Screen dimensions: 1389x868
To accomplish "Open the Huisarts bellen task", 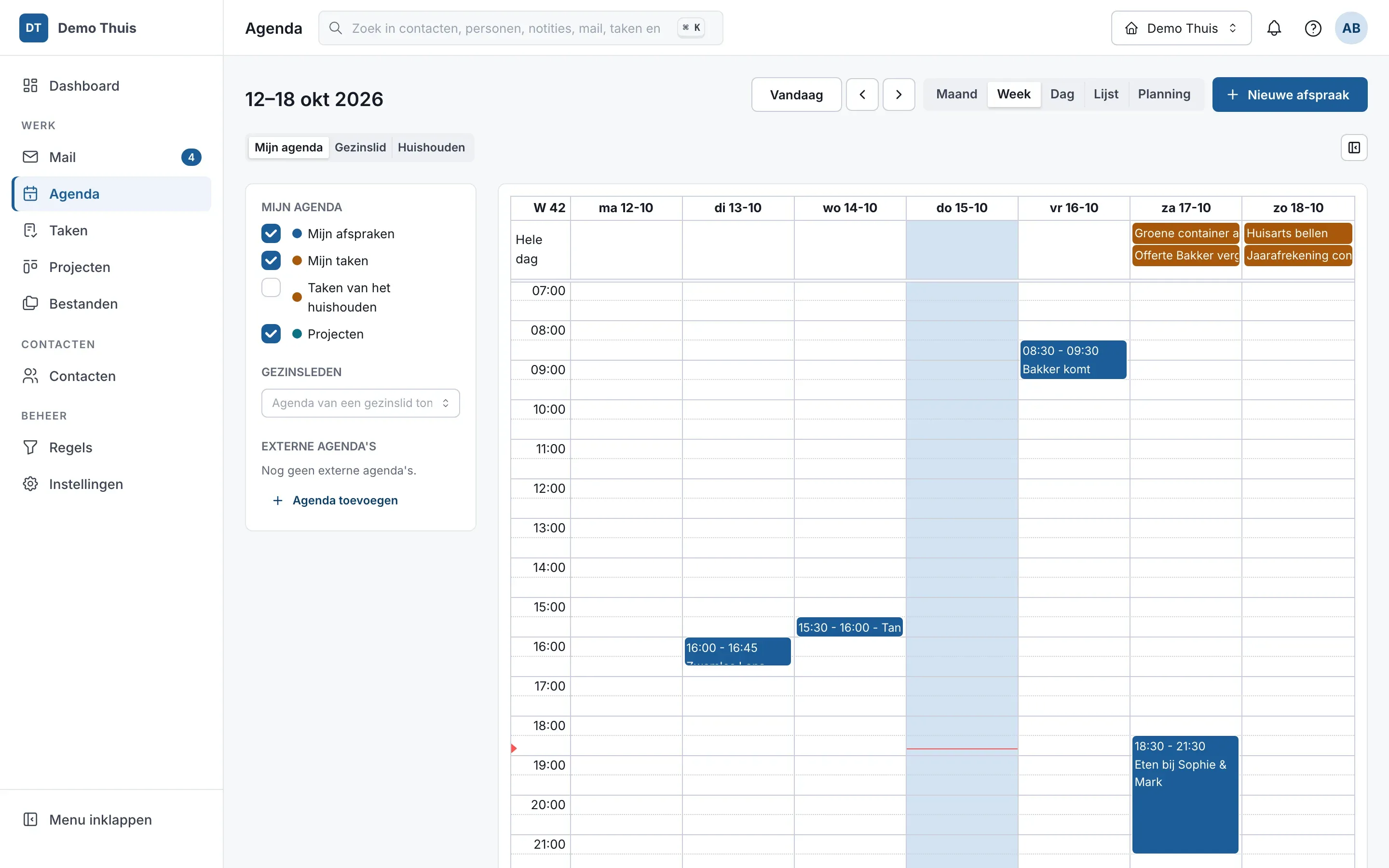I will pos(1298,234).
